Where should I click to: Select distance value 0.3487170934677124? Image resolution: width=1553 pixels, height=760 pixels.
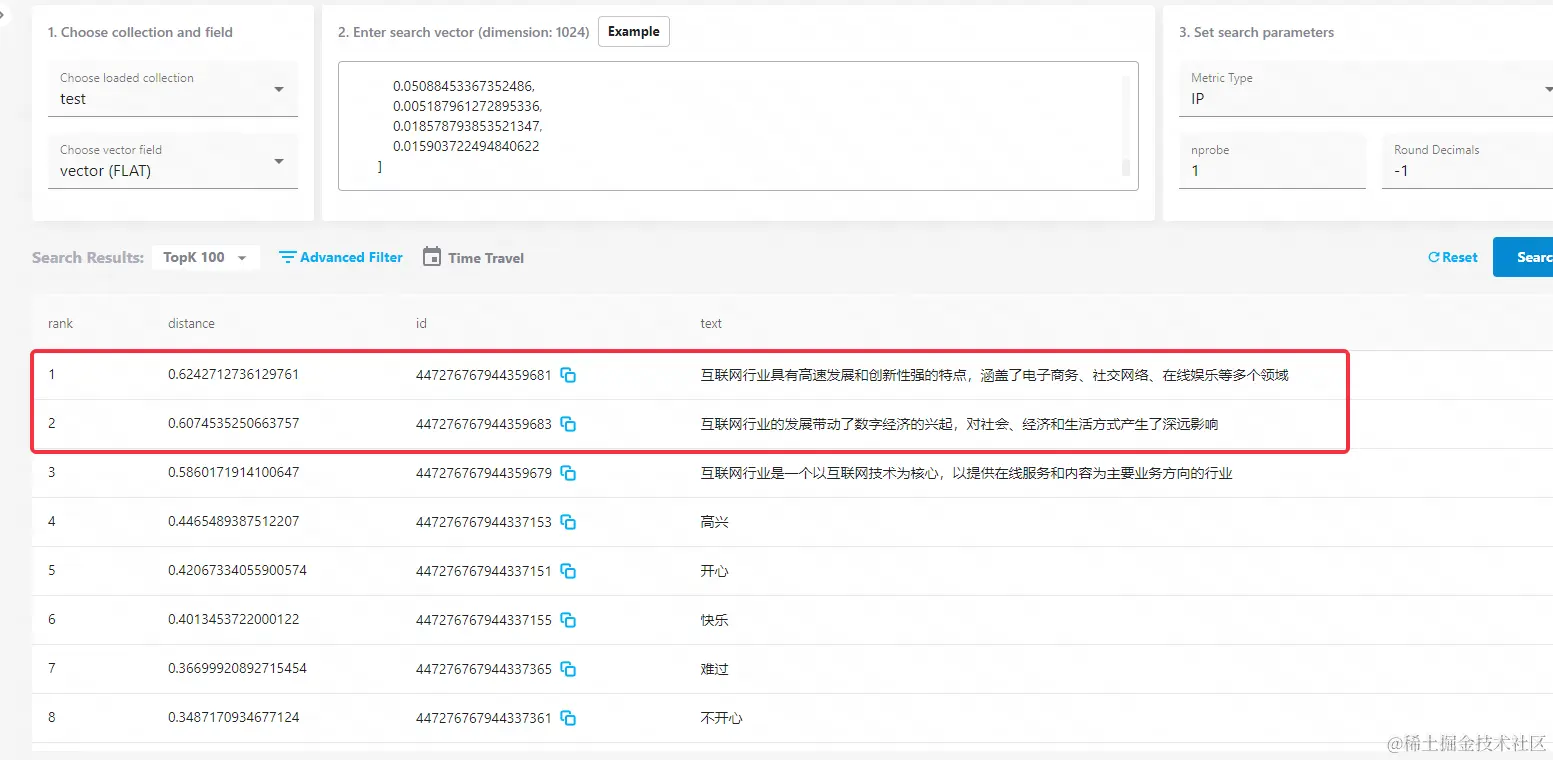coord(233,717)
